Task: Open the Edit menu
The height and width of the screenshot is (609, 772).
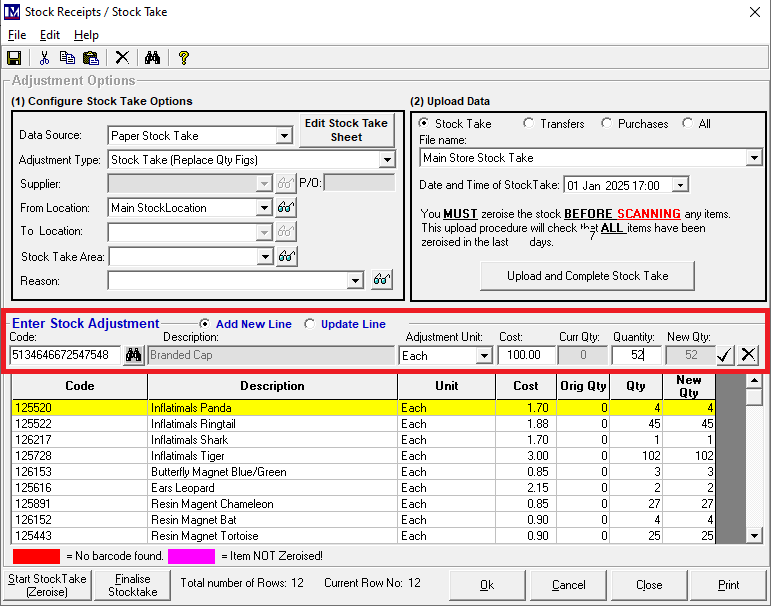Action: (x=50, y=35)
